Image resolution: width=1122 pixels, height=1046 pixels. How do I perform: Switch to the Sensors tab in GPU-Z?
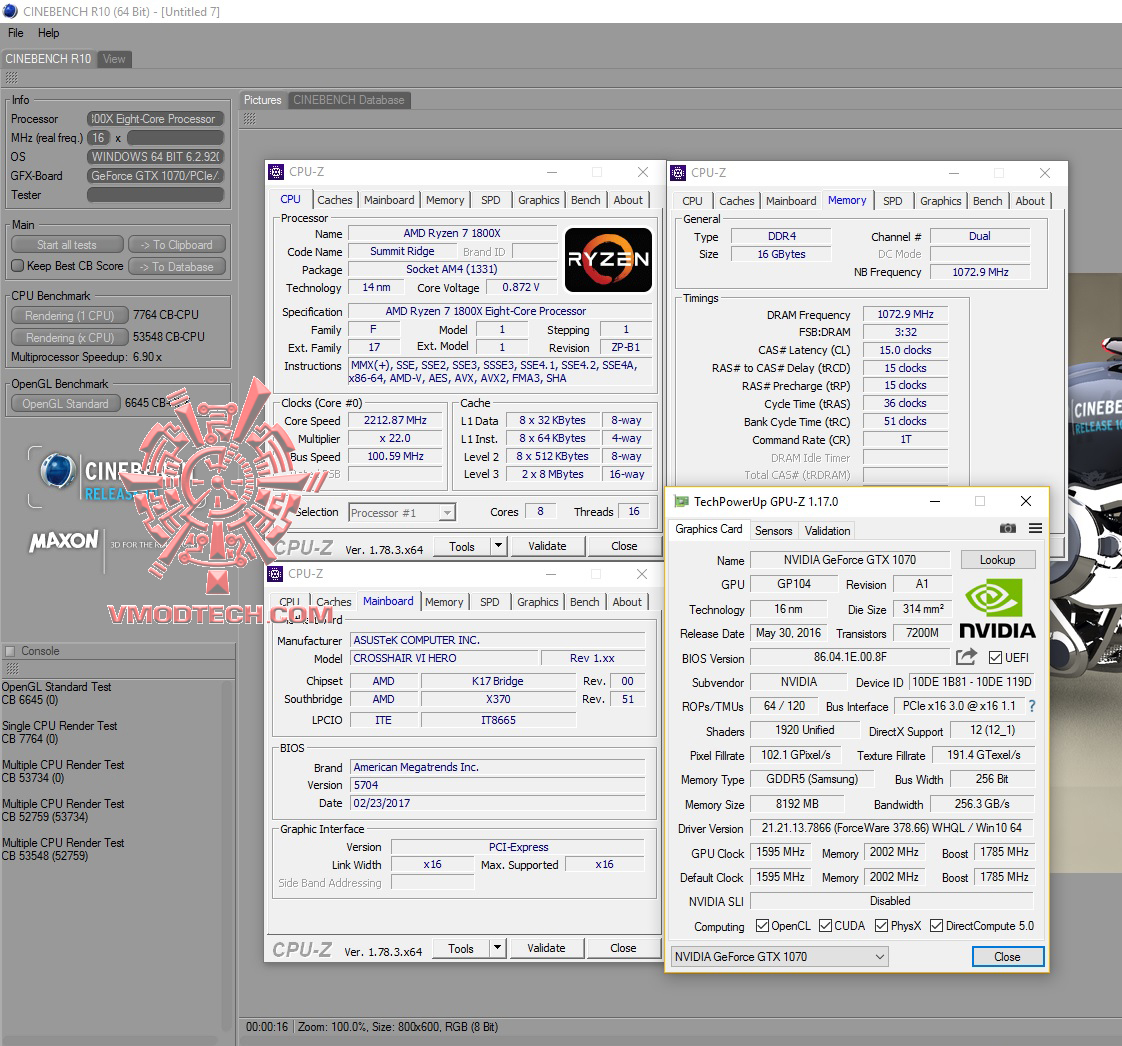[x=772, y=530]
